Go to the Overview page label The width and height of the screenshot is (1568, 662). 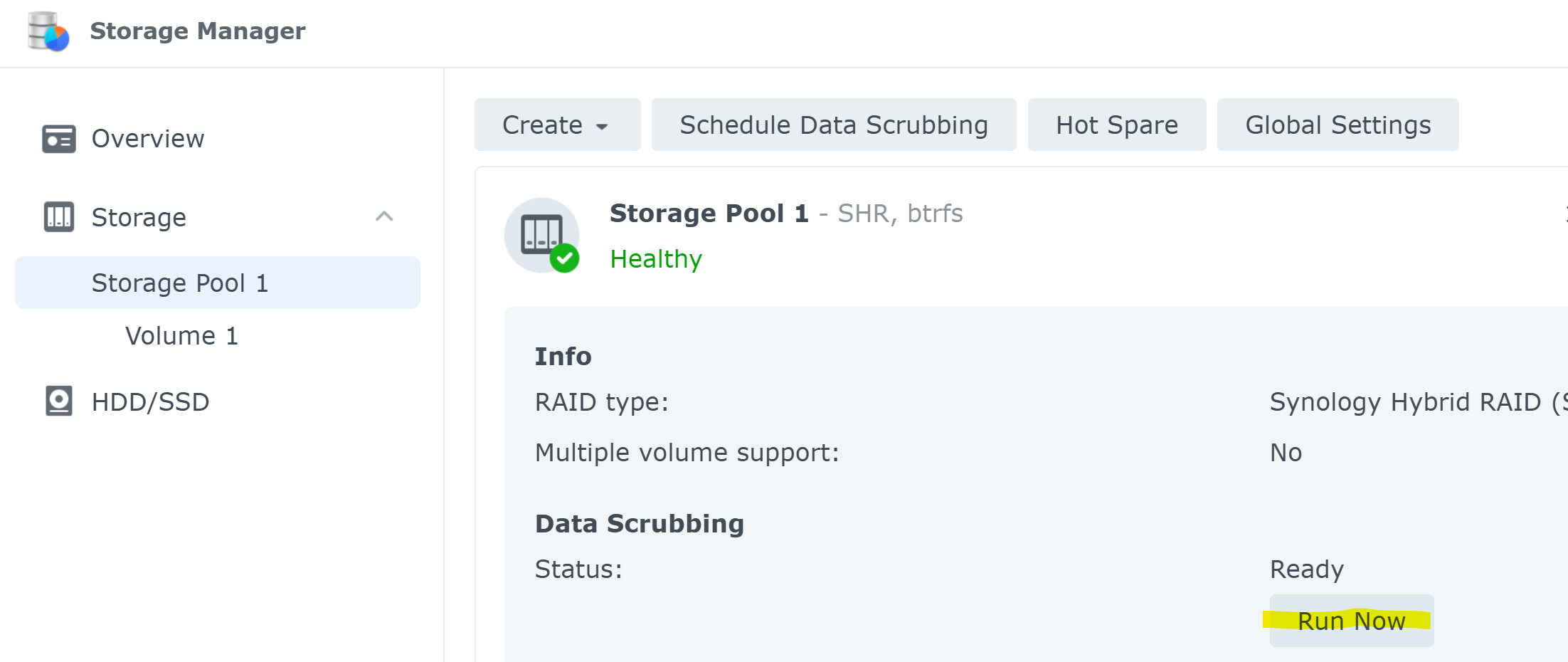pos(148,139)
